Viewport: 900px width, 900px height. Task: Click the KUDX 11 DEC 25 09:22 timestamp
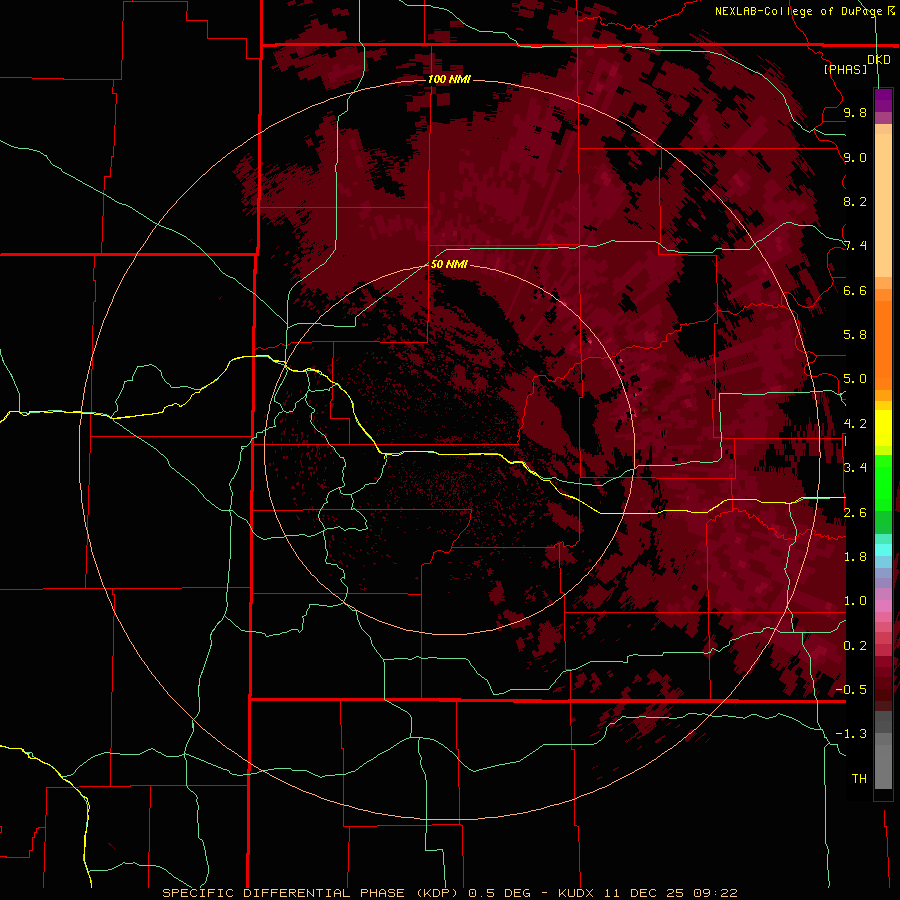tap(647, 893)
